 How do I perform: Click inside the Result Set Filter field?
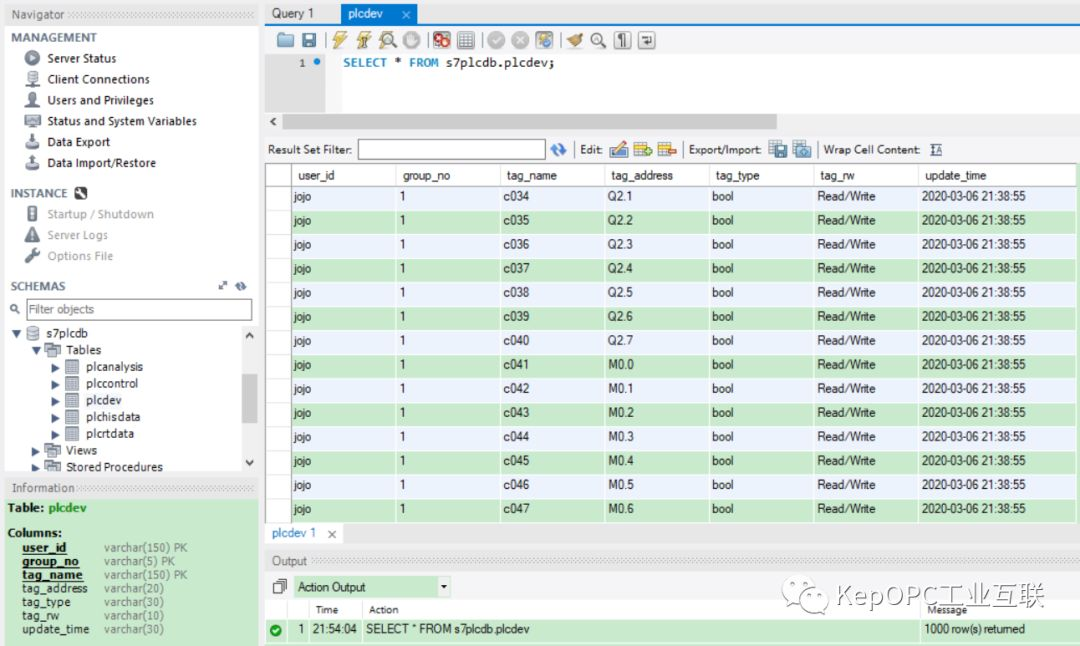click(450, 147)
